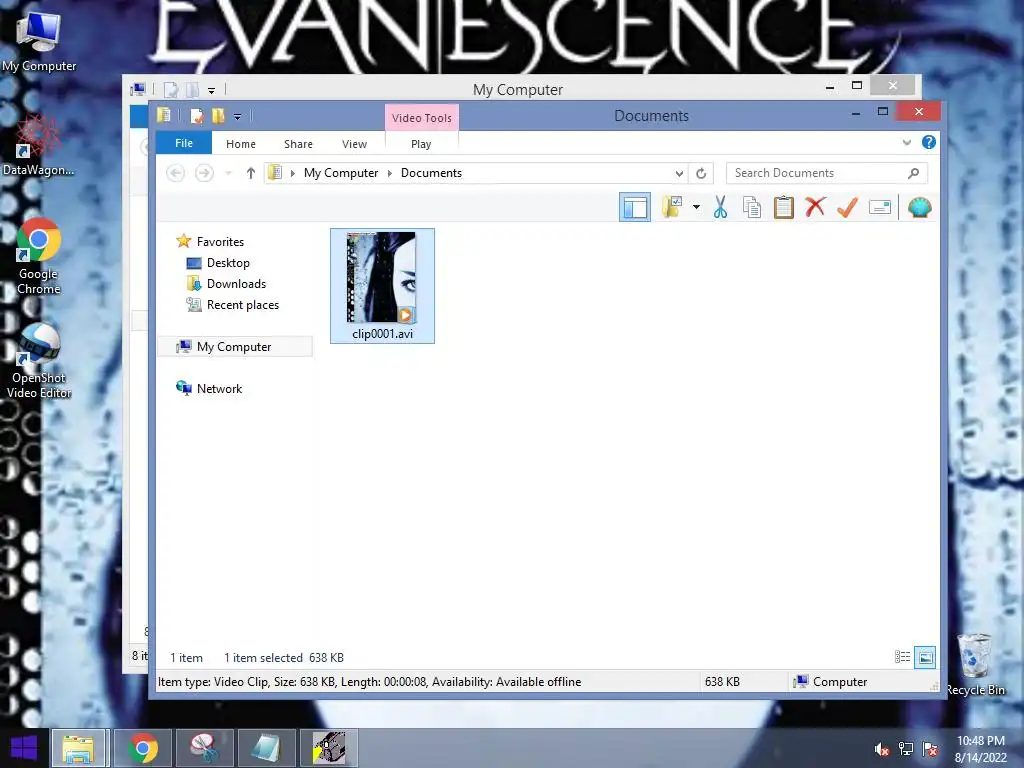Screen dimensions: 1024x768
Task: Launch the OpenShot Video Editor shortcut
Action: click(39, 360)
